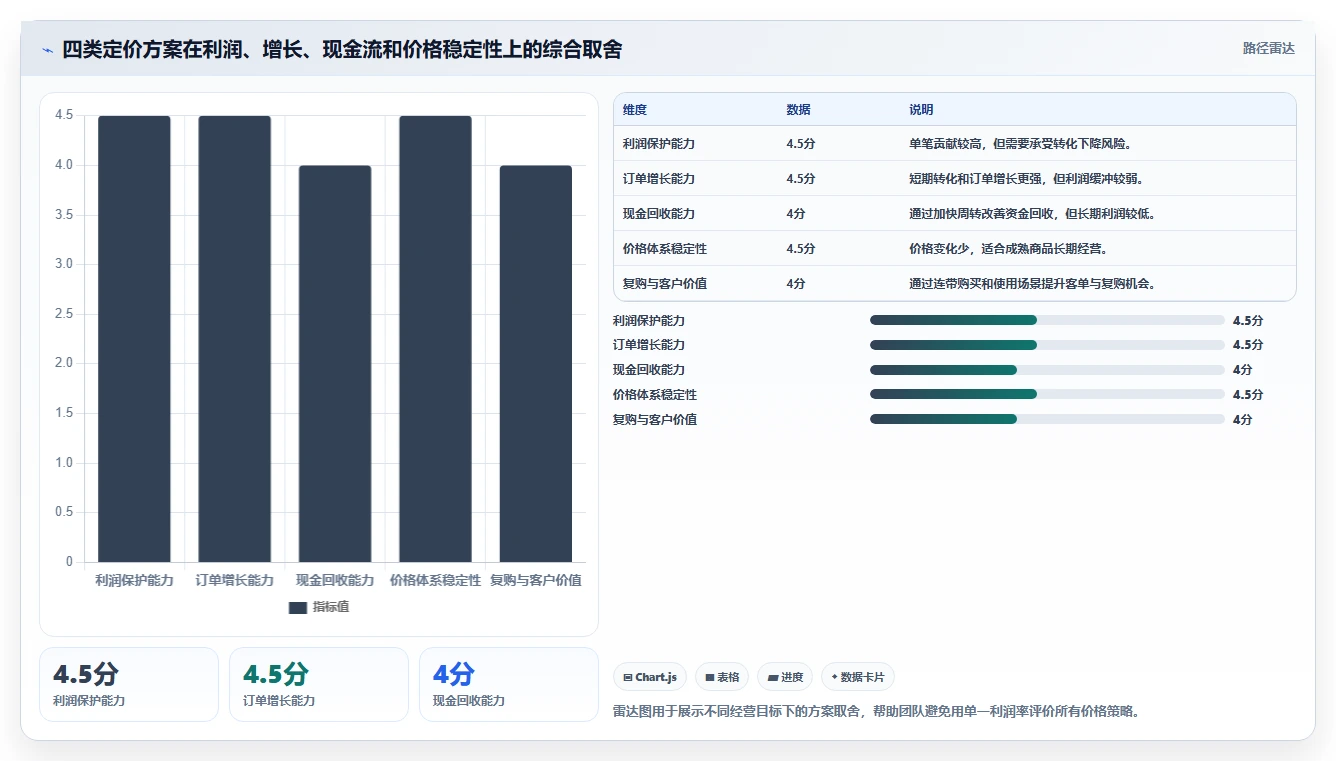The width and height of the screenshot is (1336, 761).
Task: Click description 短期转化和订单增长更强，但利润缓冲较弱。
Action: pos(1026,179)
